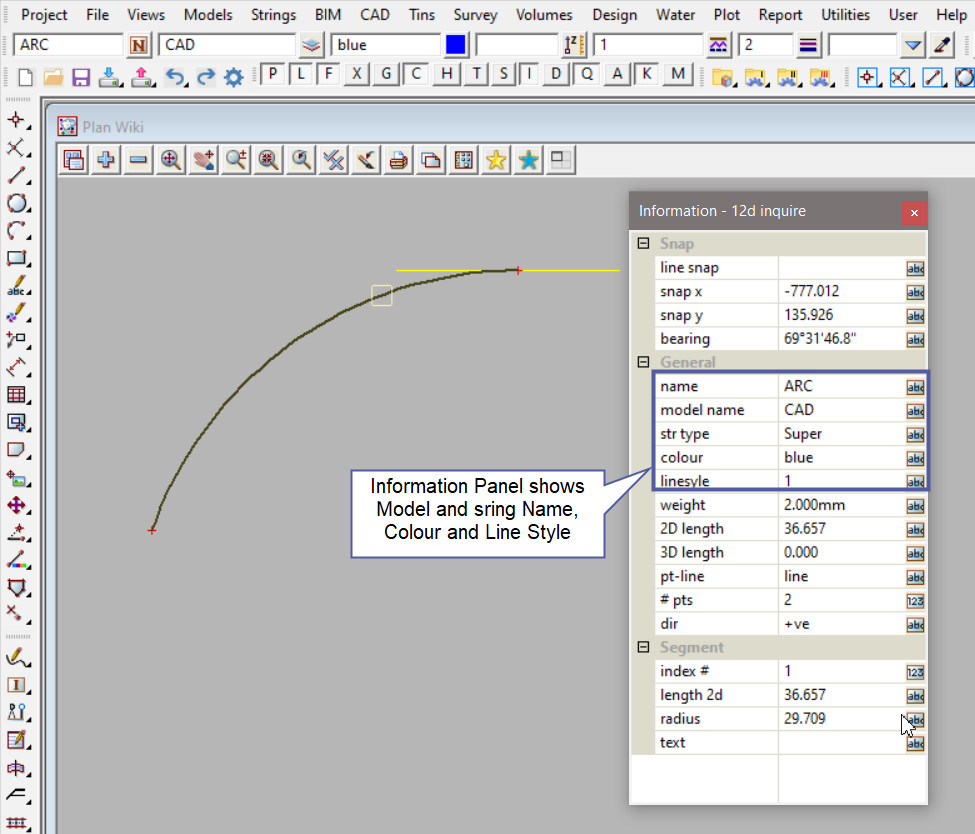Collapse the Segment section expander
This screenshot has width=975, height=834.
point(643,648)
